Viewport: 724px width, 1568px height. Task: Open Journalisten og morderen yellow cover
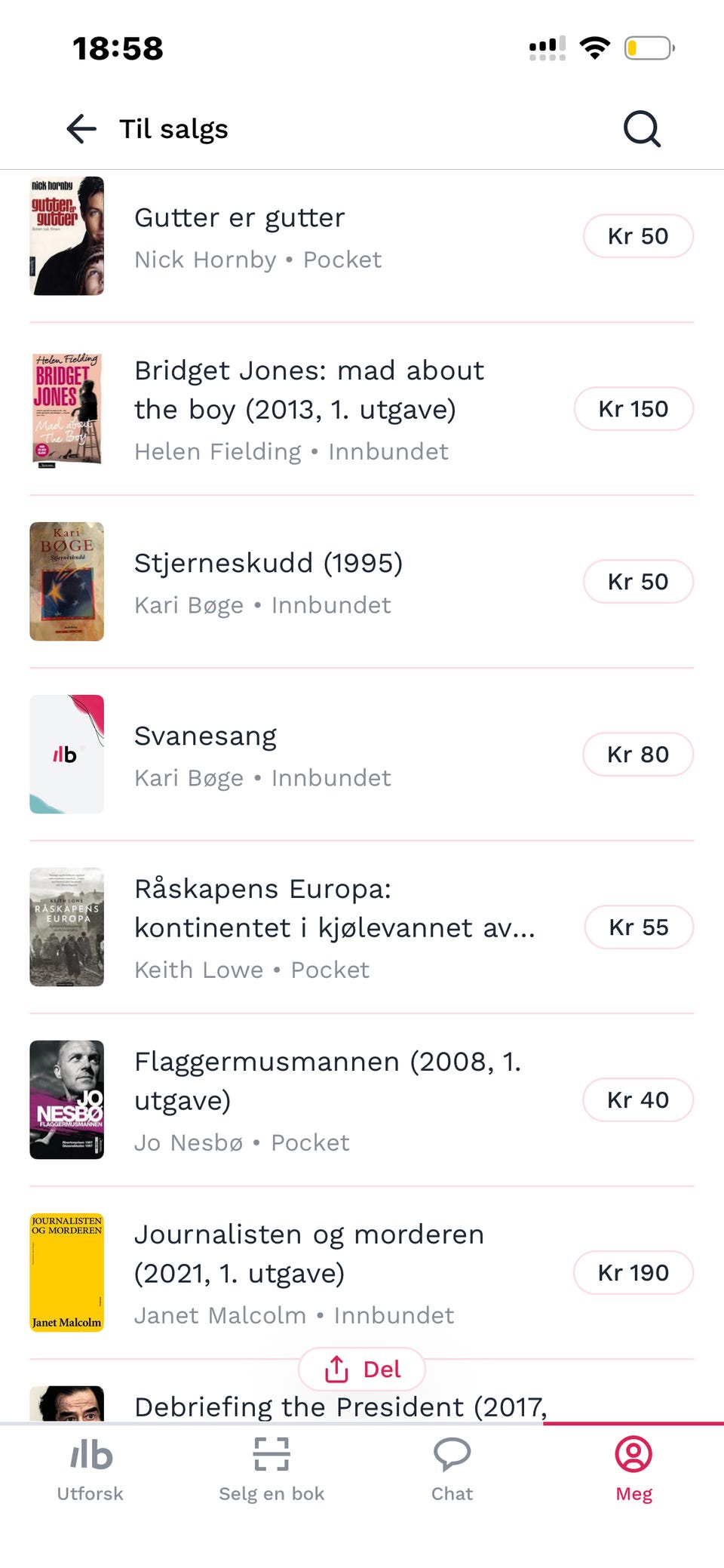66,1272
